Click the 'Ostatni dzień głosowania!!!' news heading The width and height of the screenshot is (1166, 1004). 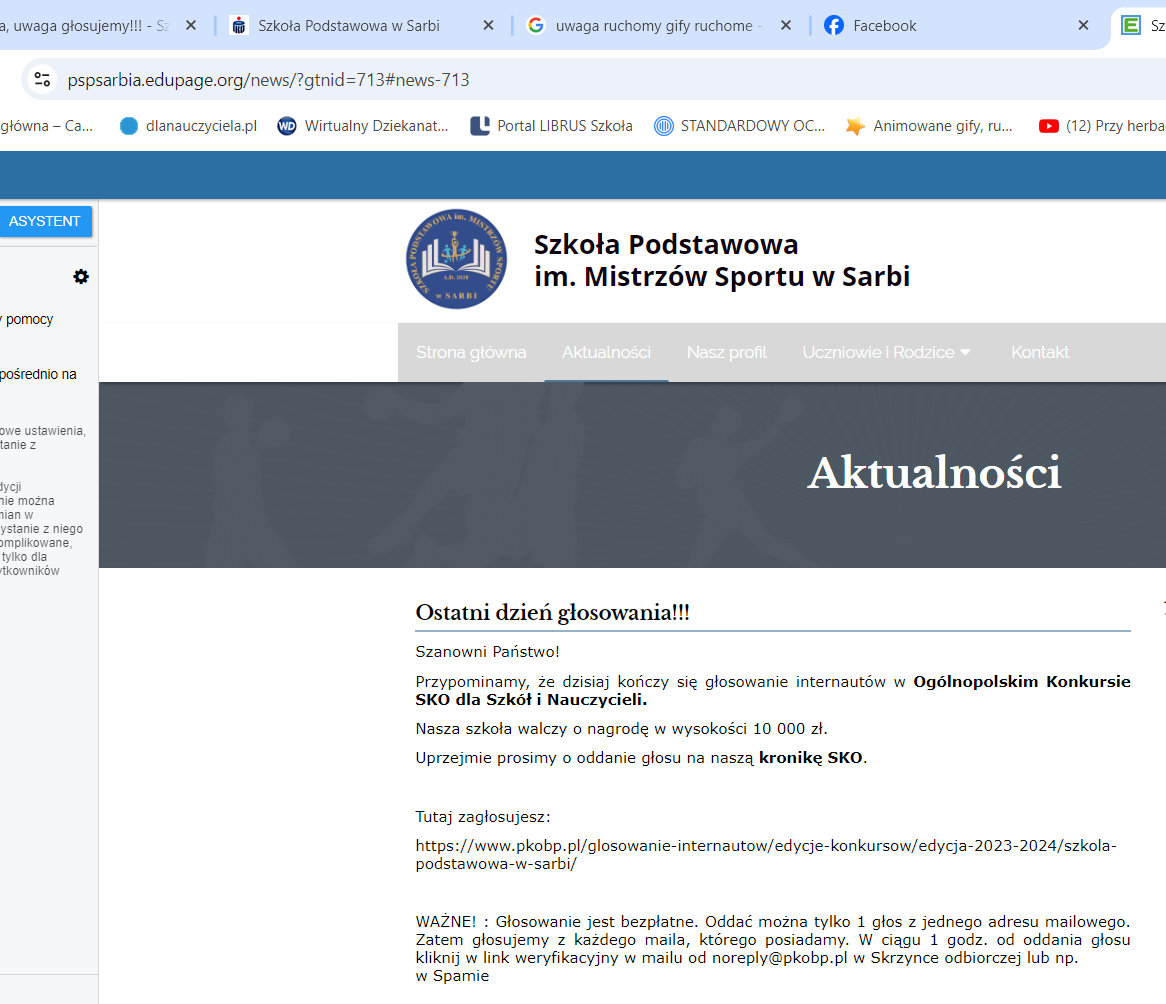pos(552,612)
